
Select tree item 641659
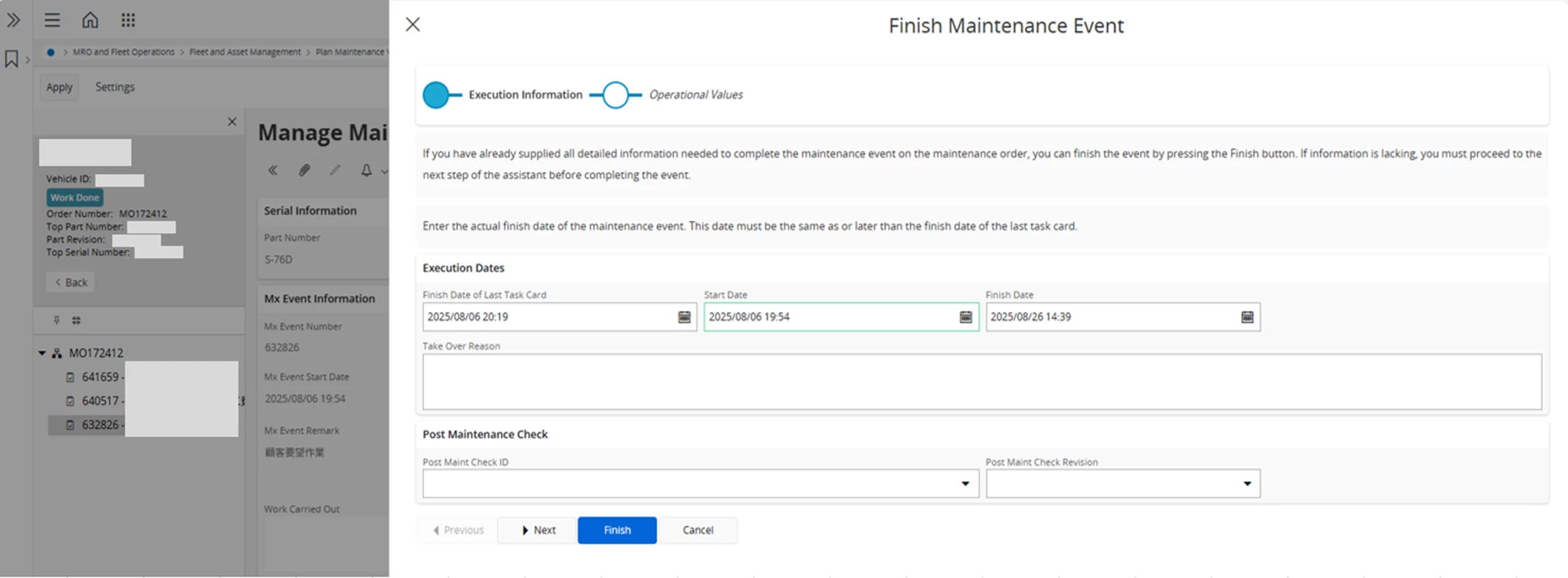(100, 377)
